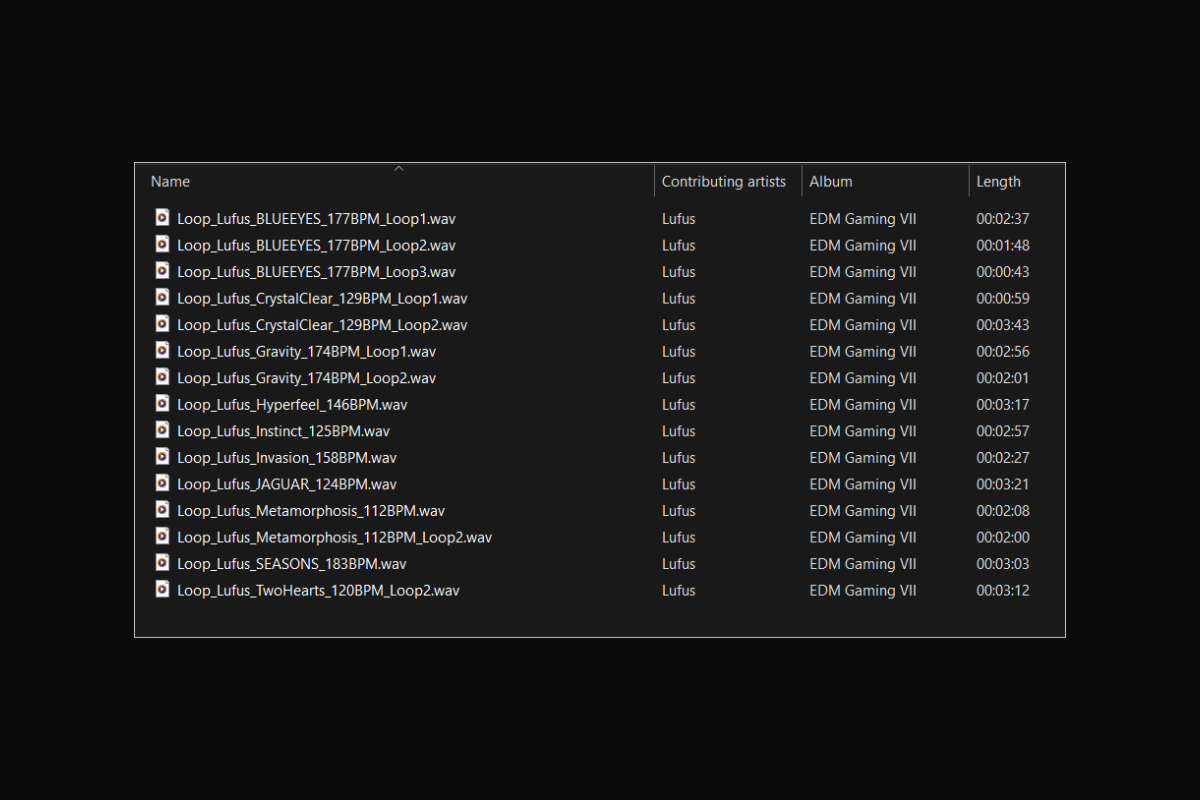1200x800 pixels.
Task: Select Loop_Lufus_Metamorphosis_112BPM_Loop2.wav file name
Action: 334,537
